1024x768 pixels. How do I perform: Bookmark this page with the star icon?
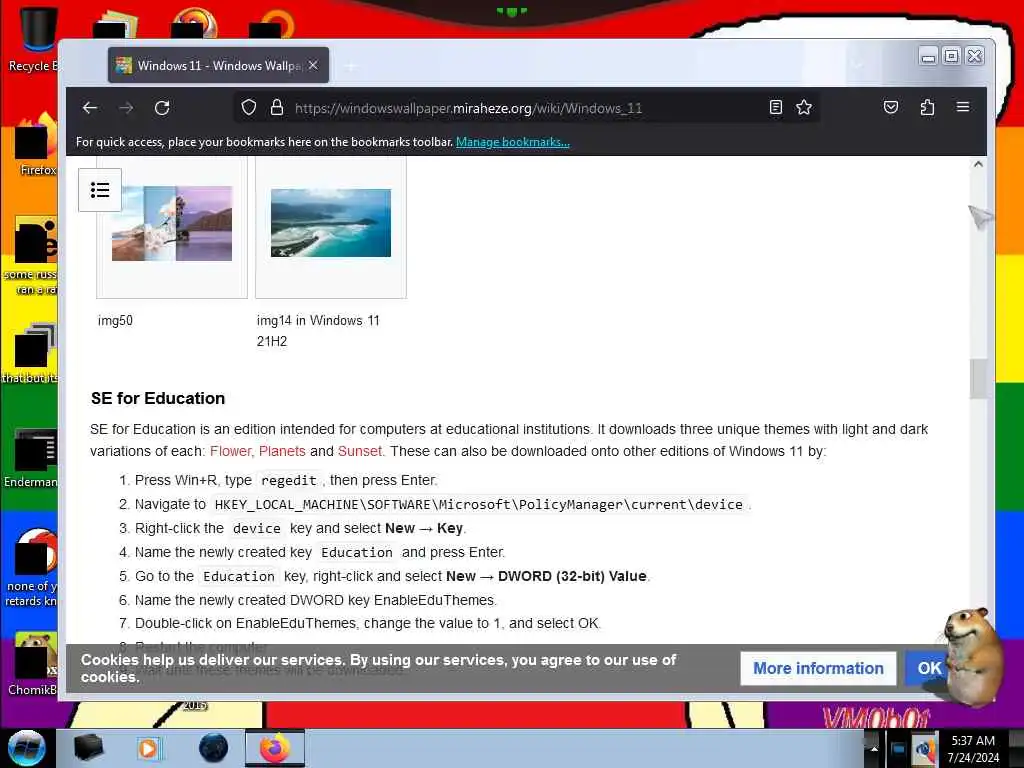(804, 108)
